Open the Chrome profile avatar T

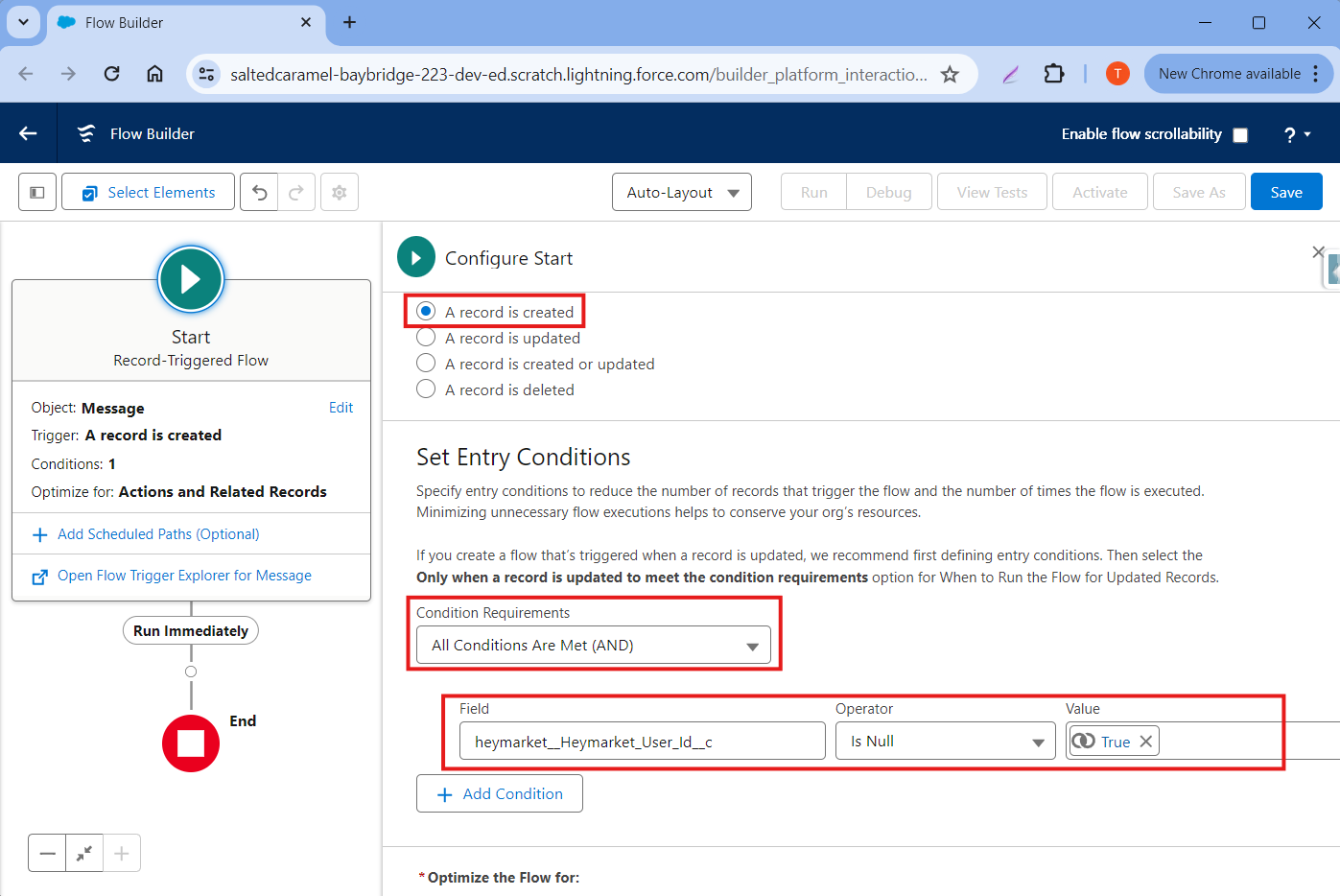[1117, 74]
